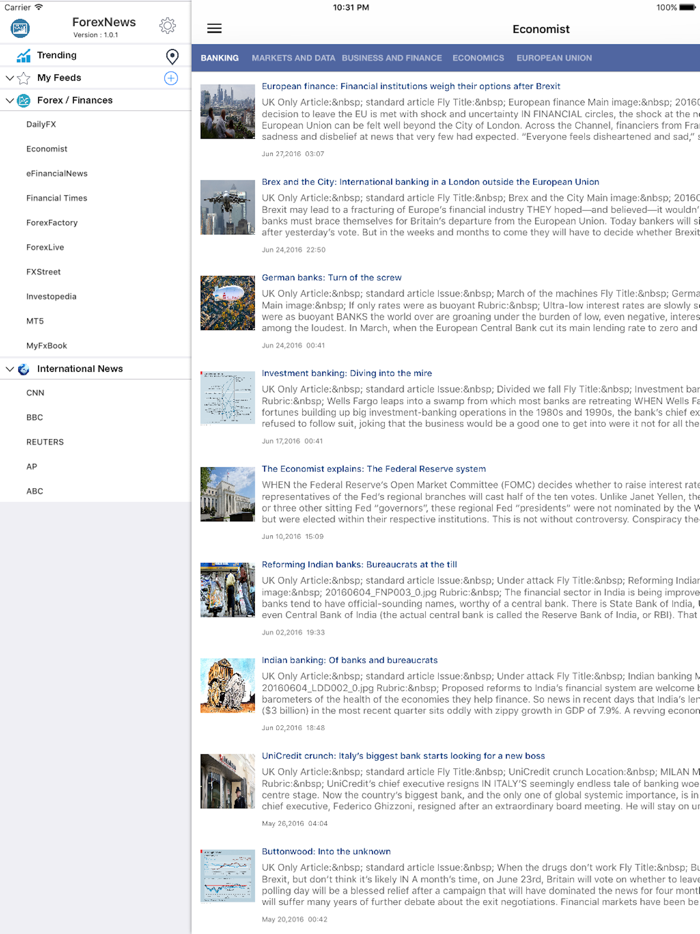
Task: Switch to the Banking tab
Action: (219, 58)
